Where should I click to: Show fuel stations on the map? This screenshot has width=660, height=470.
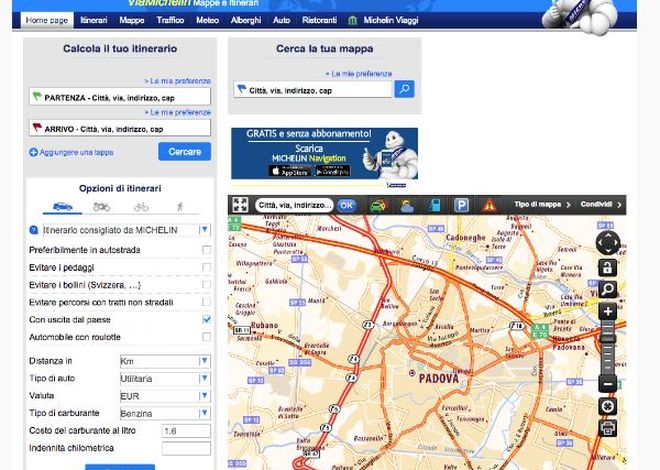coord(434,205)
